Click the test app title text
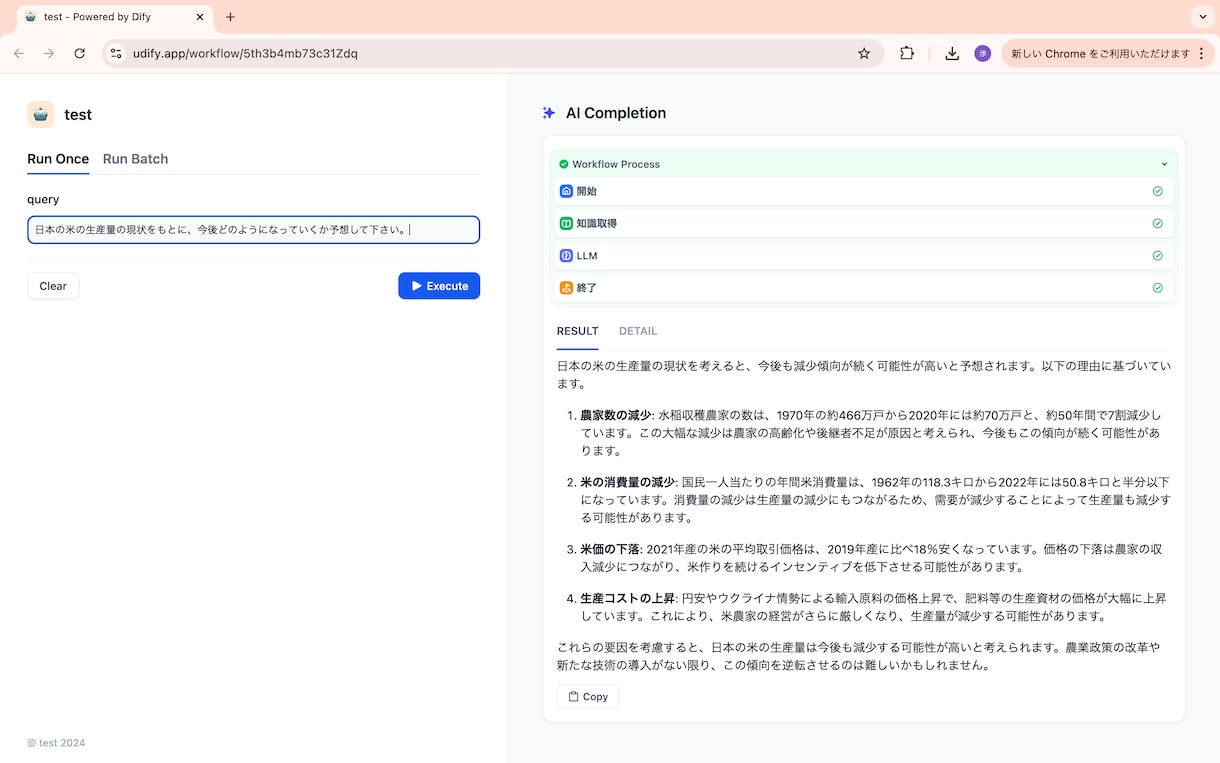This screenshot has width=1220, height=763. [78, 115]
